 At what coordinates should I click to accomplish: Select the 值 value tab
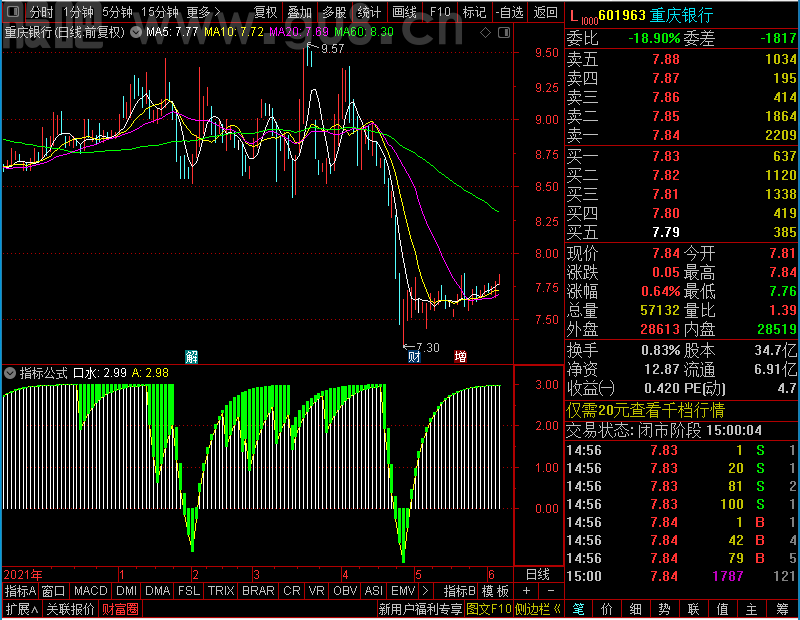point(722,609)
